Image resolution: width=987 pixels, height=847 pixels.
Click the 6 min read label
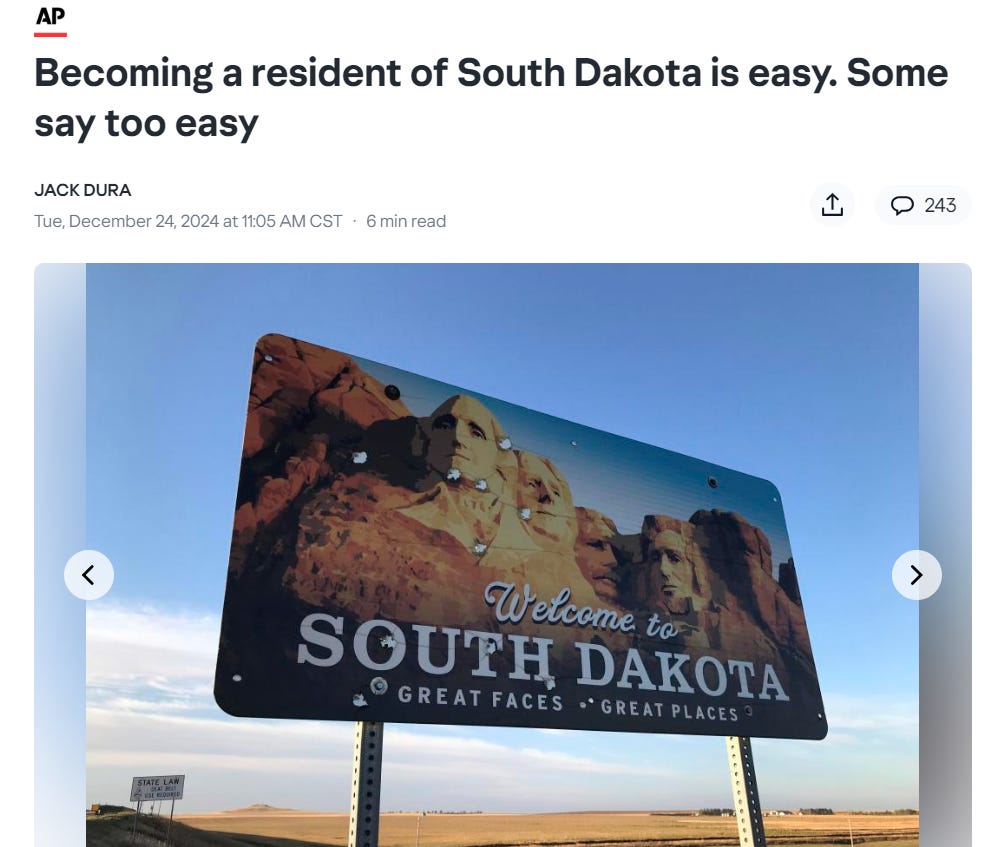pos(406,222)
